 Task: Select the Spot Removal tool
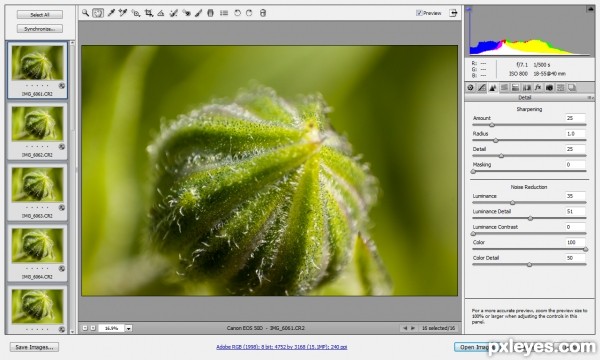pyautogui.click(x=173, y=13)
